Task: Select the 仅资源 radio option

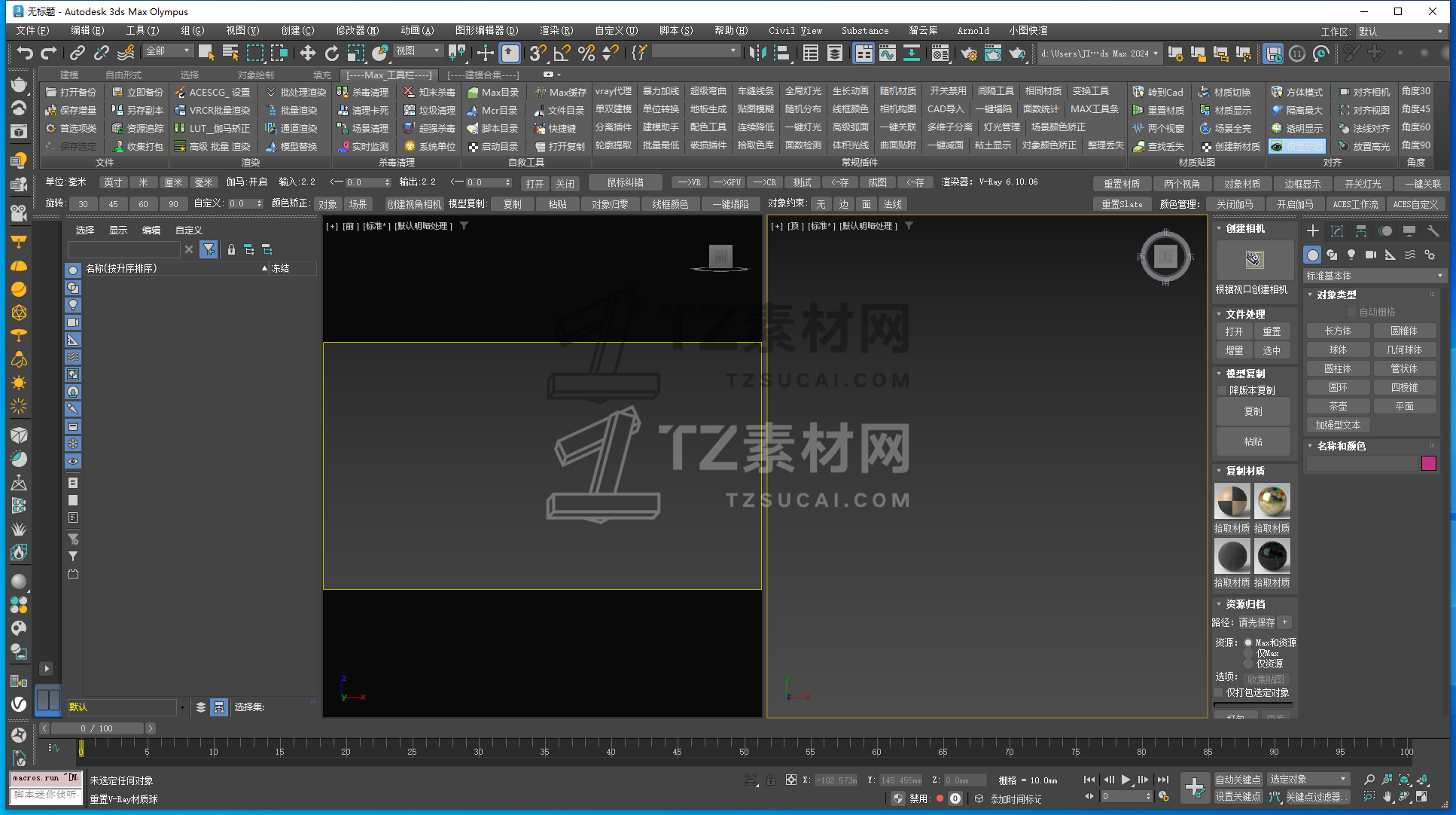Action: [x=1248, y=664]
